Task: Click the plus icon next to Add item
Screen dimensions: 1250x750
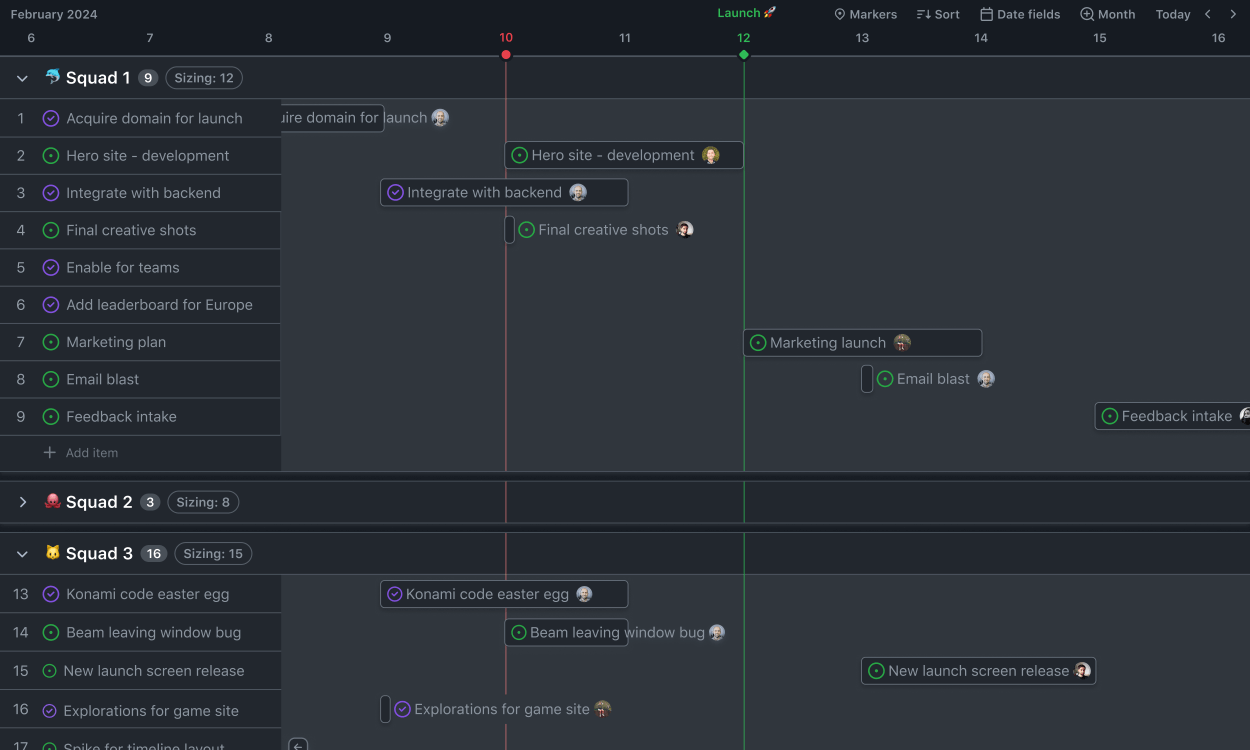Action: coord(48,453)
